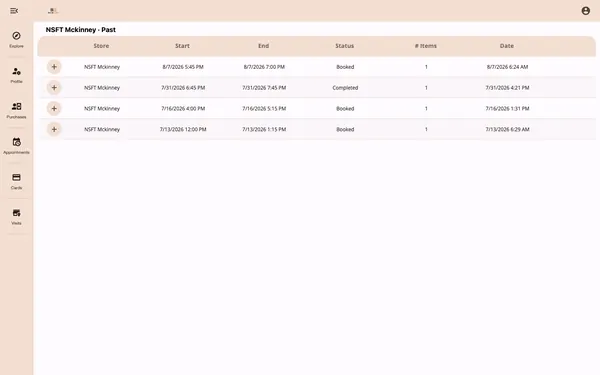Click the '7/16/2026 4:00 PM' start cell
The width and height of the screenshot is (600, 375).
183,108
